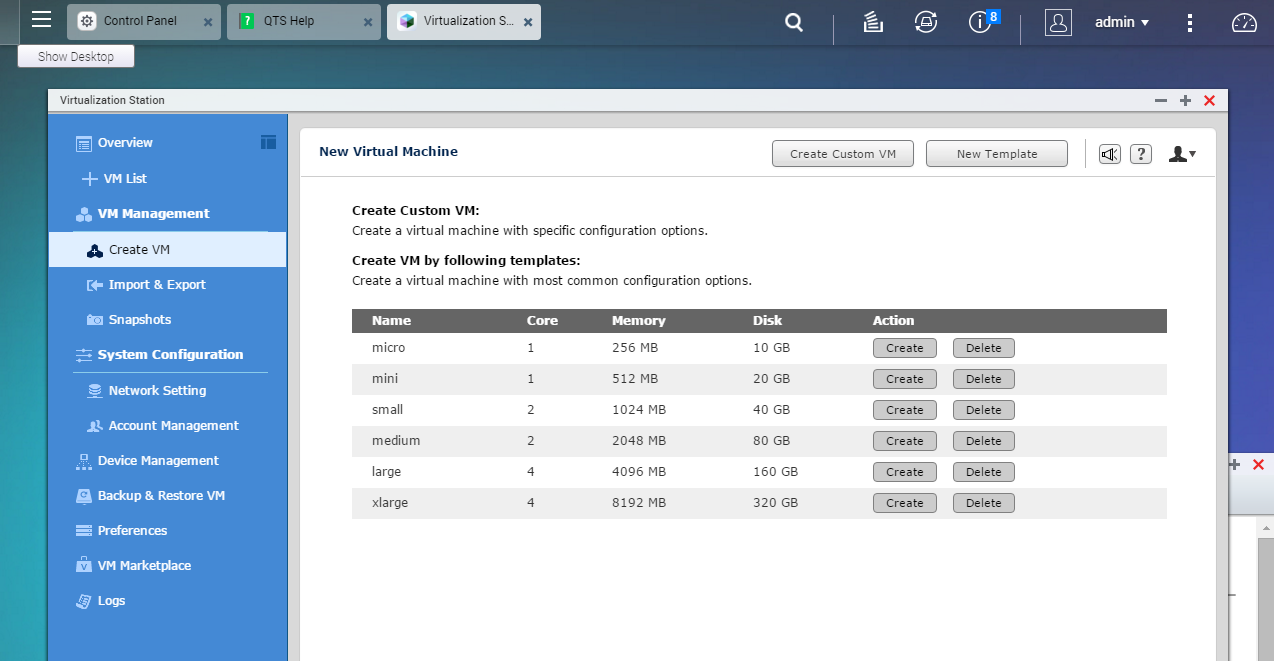The height and width of the screenshot is (661, 1274).
Task: Delete the medium template
Action: pyautogui.click(x=984, y=441)
